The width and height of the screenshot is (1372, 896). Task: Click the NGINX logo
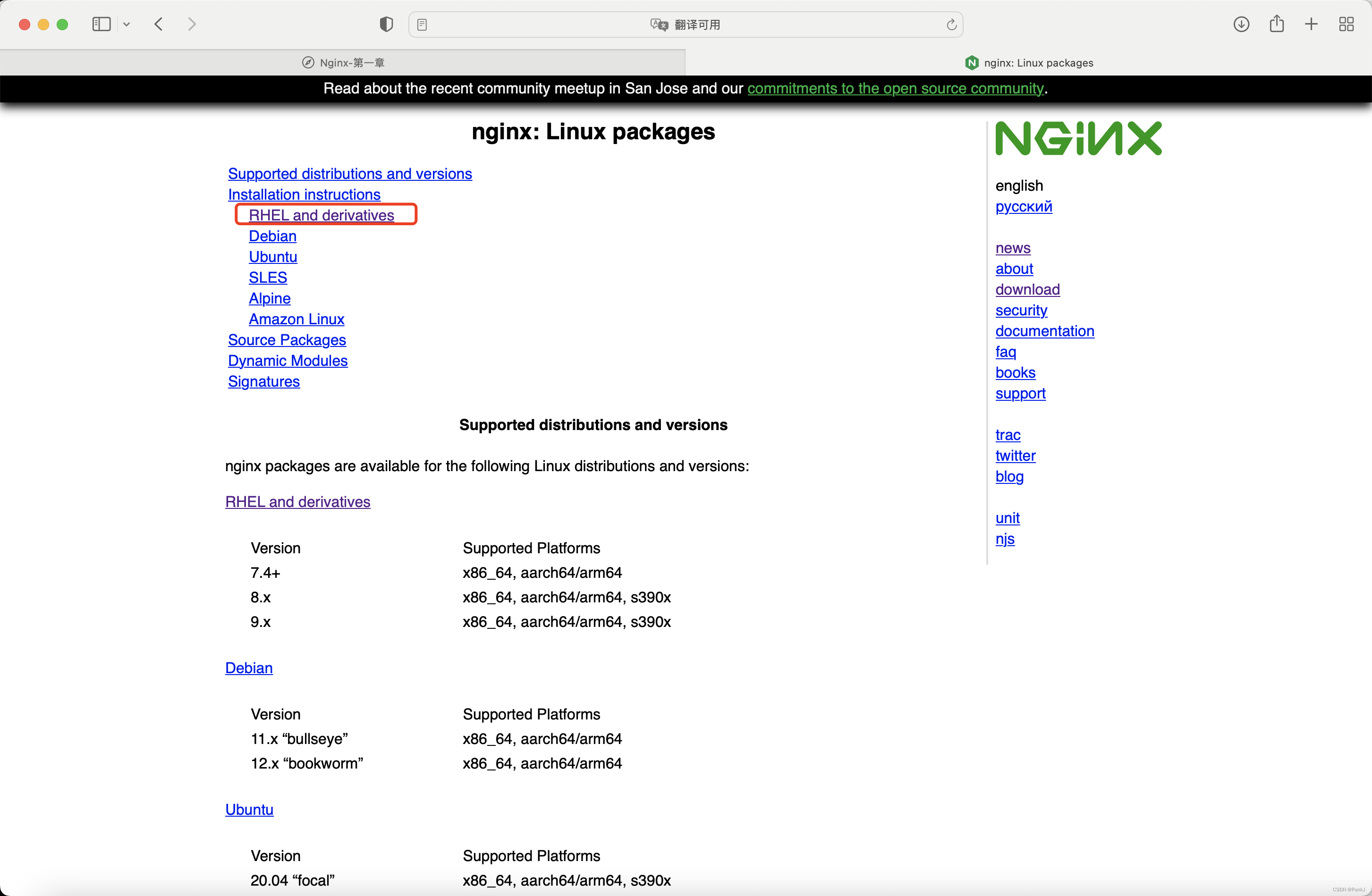click(1078, 138)
